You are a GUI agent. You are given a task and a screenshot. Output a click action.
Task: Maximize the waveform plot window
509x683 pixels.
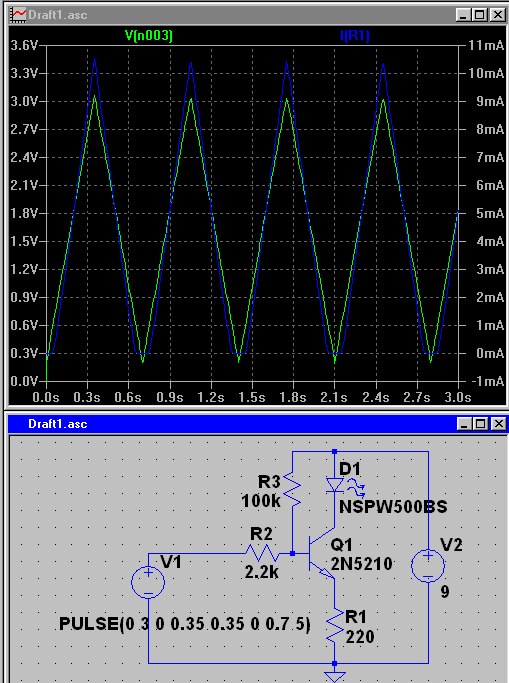pyautogui.click(x=480, y=15)
